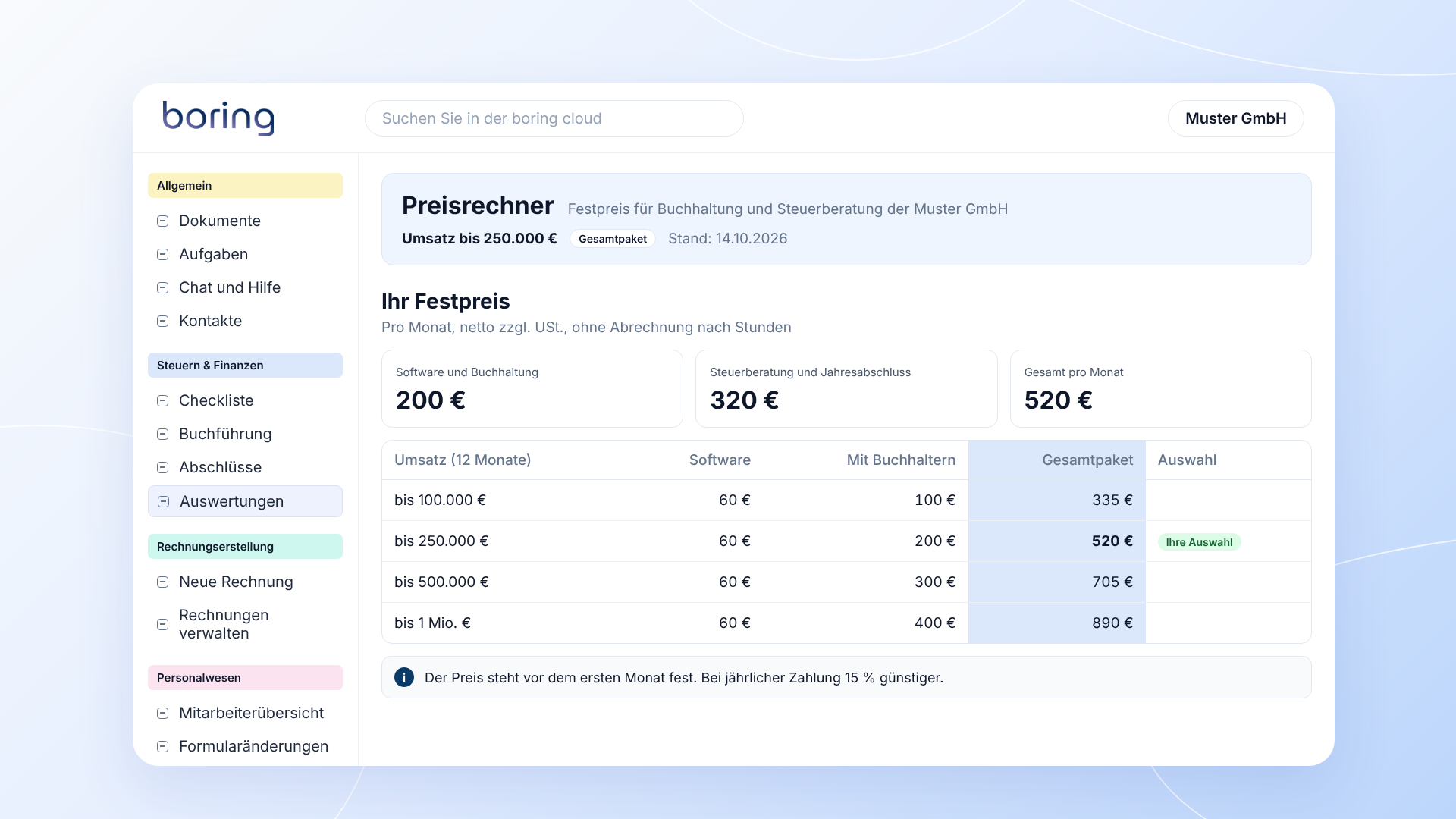Screen dimensions: 1456x819
Task: Click the Personalwesen section header
Action: pyautogui.click(x=245, y=678)
